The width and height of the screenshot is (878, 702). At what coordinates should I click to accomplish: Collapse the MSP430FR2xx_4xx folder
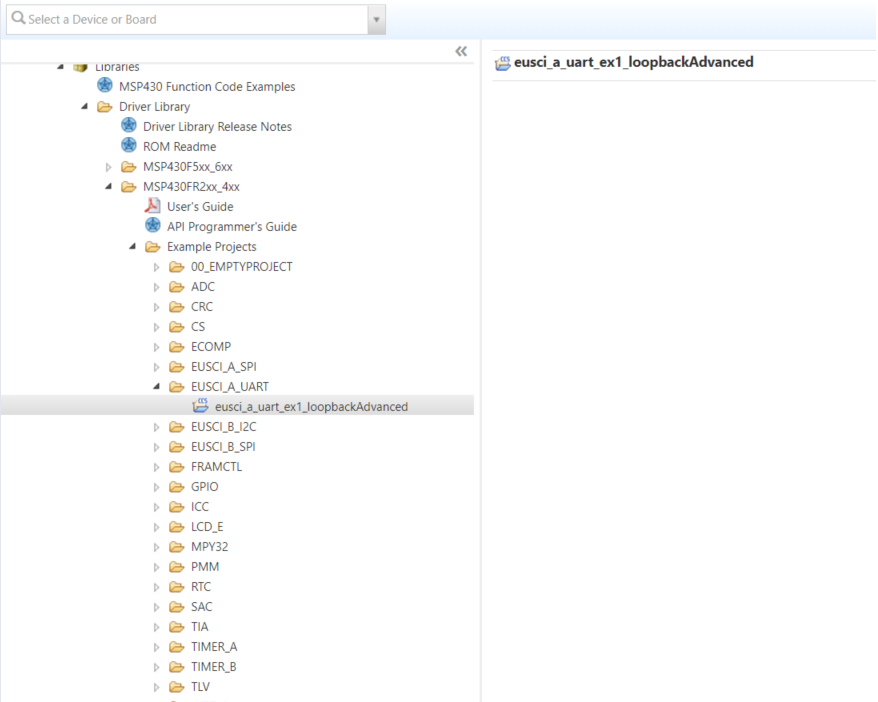[109, 186]
